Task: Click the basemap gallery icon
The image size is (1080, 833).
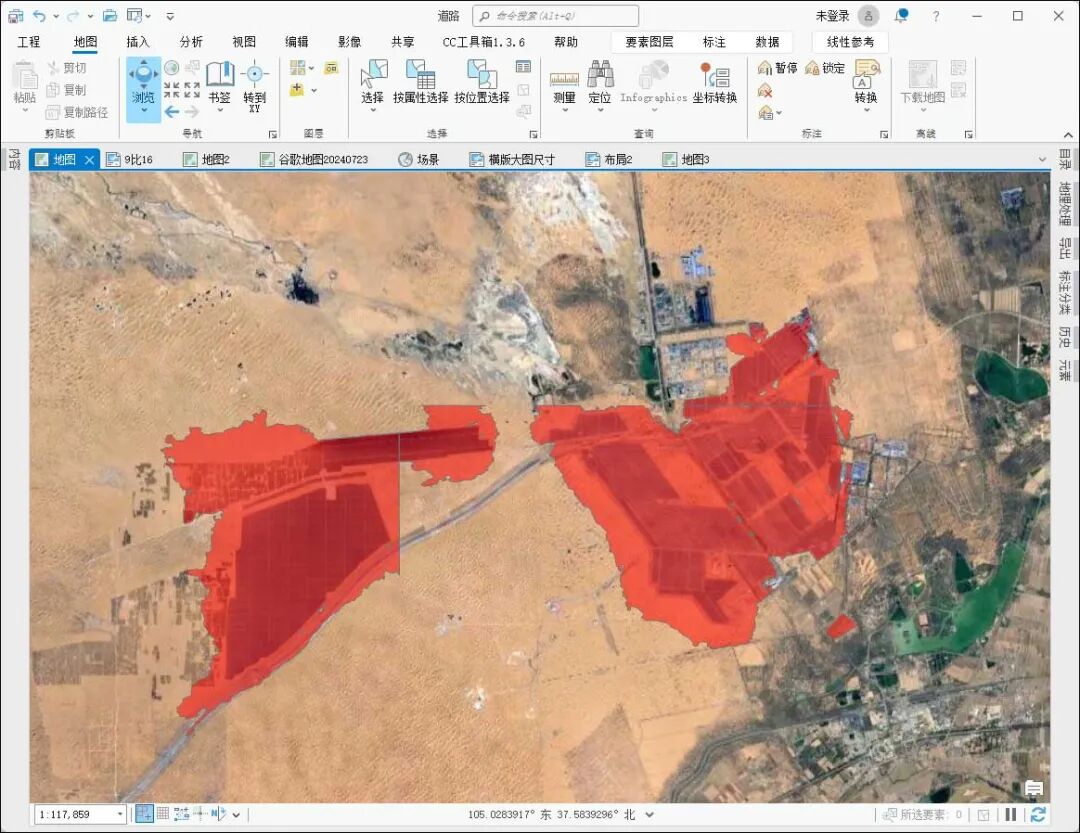Action: (x=298, y=68)
